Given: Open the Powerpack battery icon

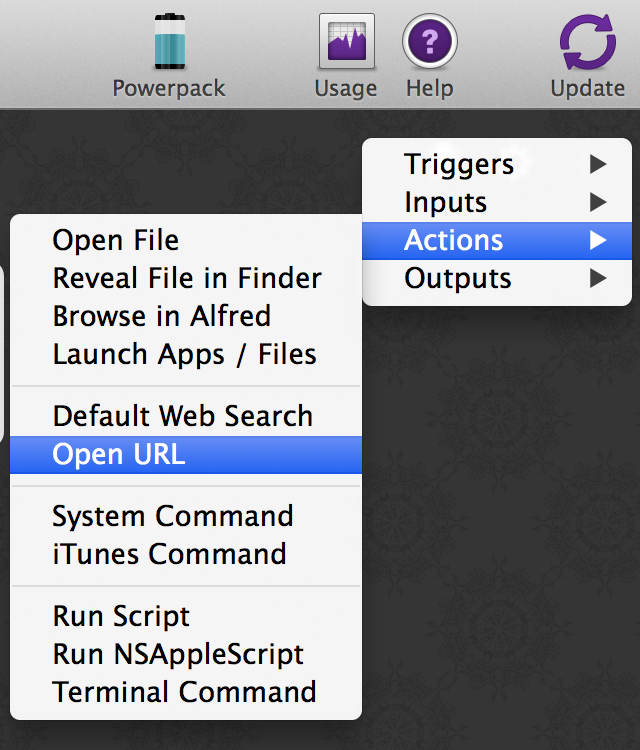Looking at the screenshot, I should [168, 42].
